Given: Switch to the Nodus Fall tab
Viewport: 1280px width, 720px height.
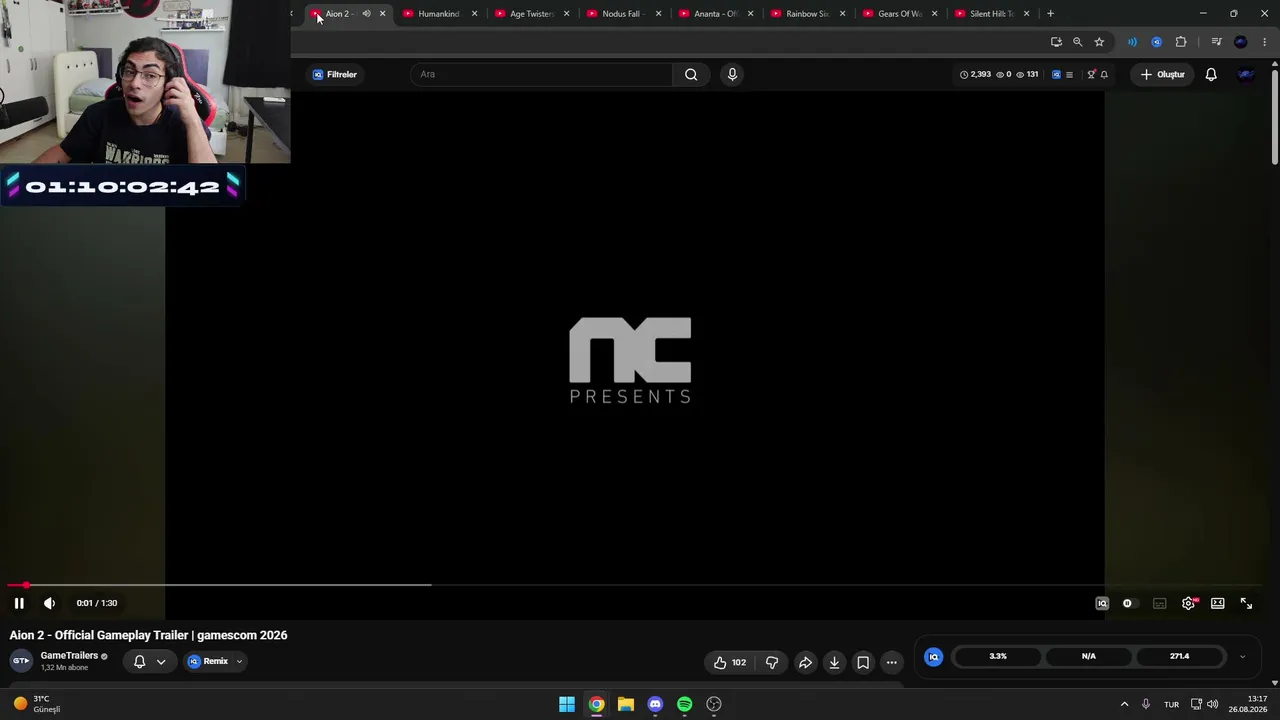Looking at the screenshot, I should (622, 14).
